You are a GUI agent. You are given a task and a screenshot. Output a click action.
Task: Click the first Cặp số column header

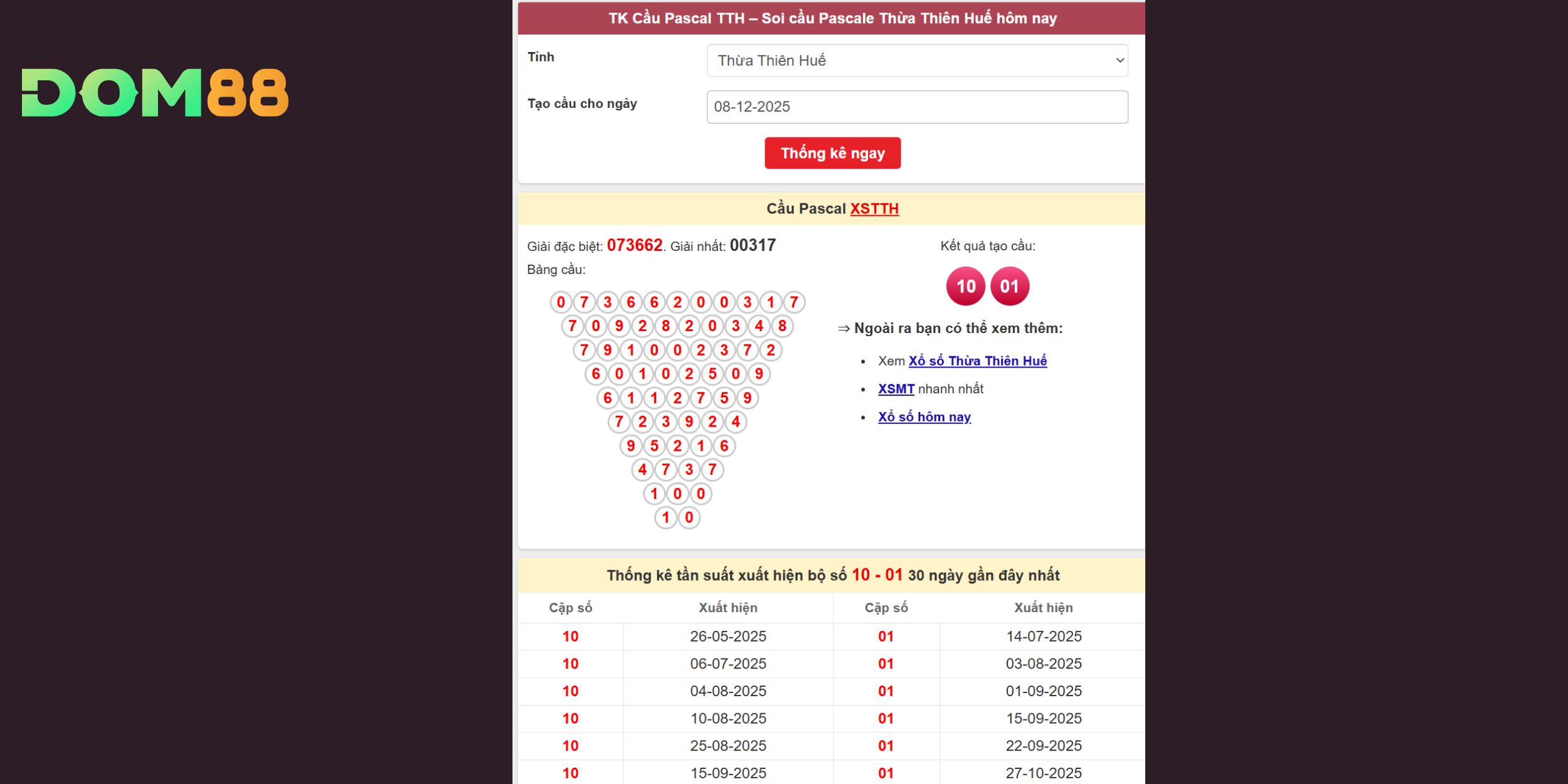tap(570, 608)
